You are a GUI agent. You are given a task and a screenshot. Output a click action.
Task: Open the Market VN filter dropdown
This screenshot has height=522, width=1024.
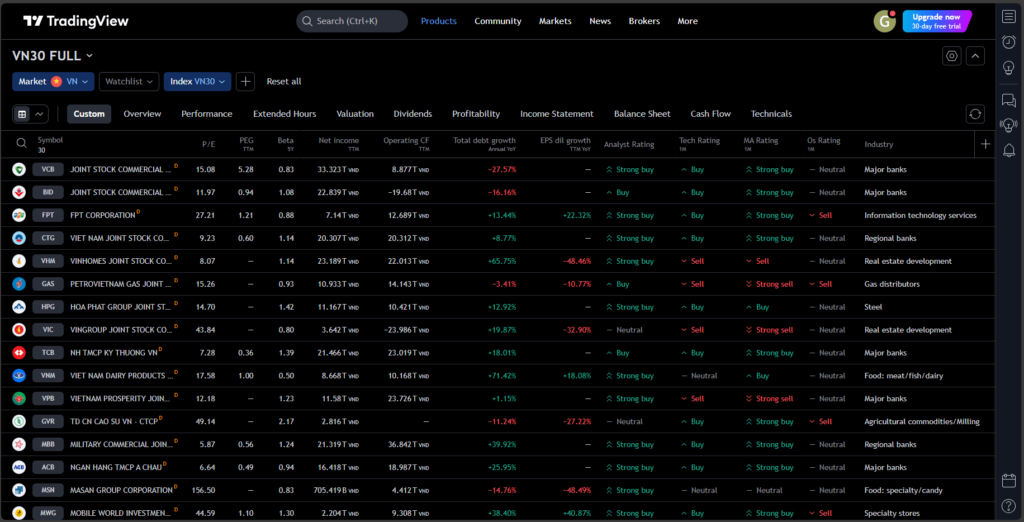[53, 82]
